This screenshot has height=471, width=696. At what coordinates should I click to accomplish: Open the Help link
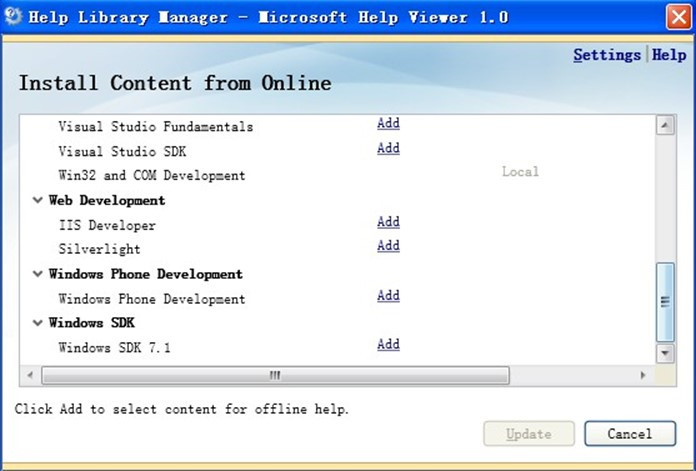(669, 55)
